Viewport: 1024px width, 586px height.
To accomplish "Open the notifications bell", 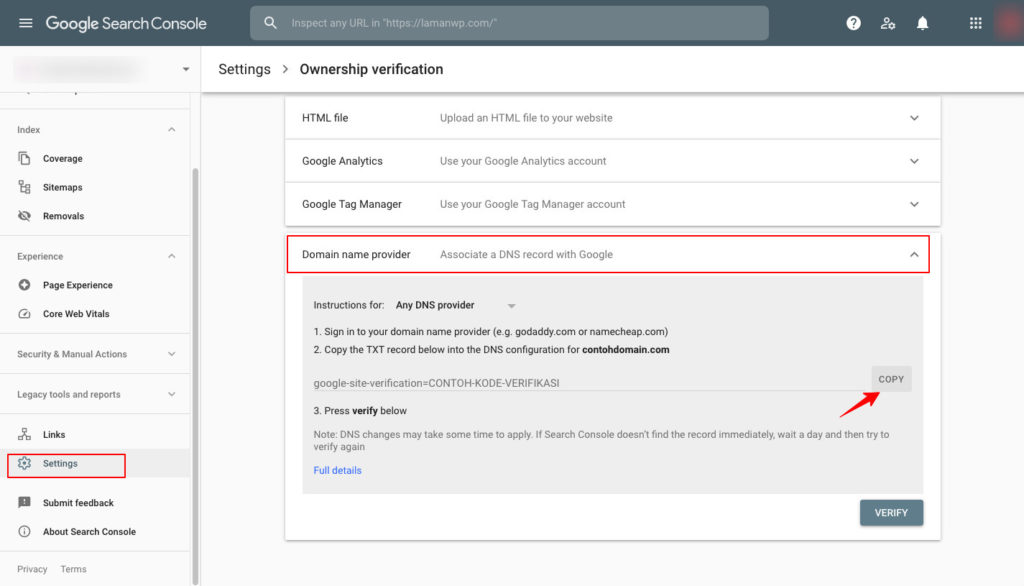I will (922, 24).
